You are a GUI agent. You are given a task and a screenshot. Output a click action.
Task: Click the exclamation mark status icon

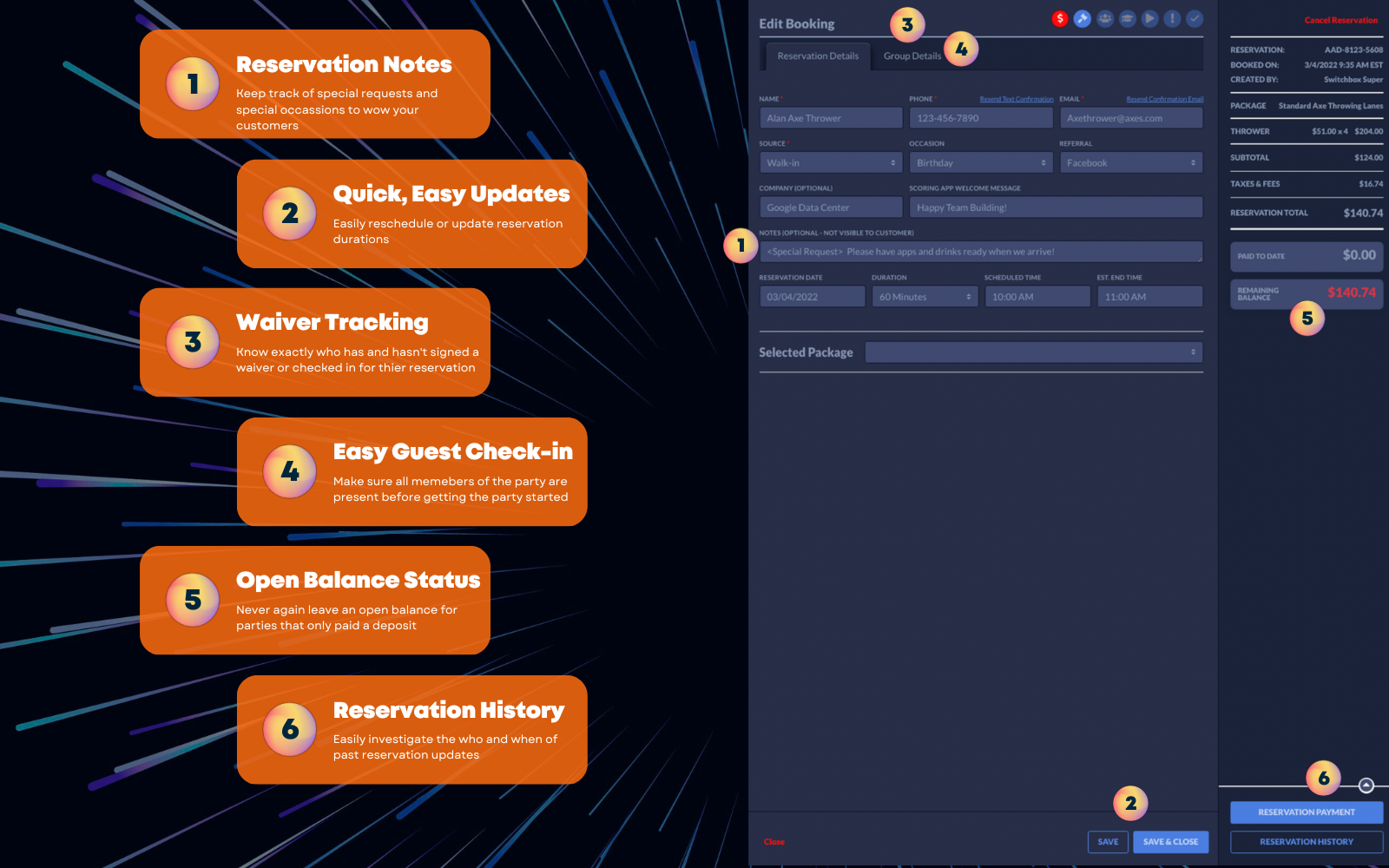pyautogui.click(x=1173, y=18)
